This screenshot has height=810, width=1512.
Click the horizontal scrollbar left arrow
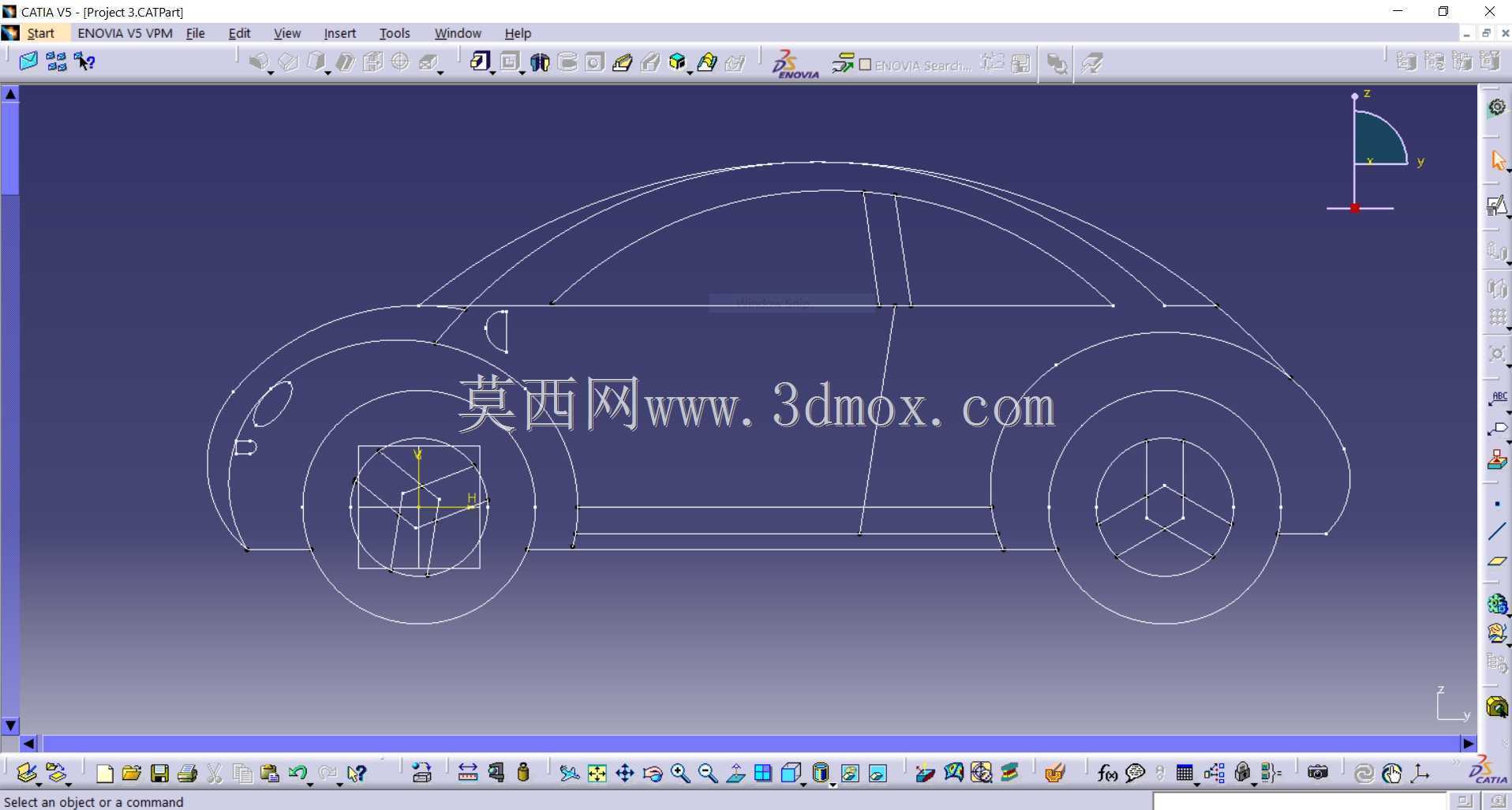[x=29, y=744]
